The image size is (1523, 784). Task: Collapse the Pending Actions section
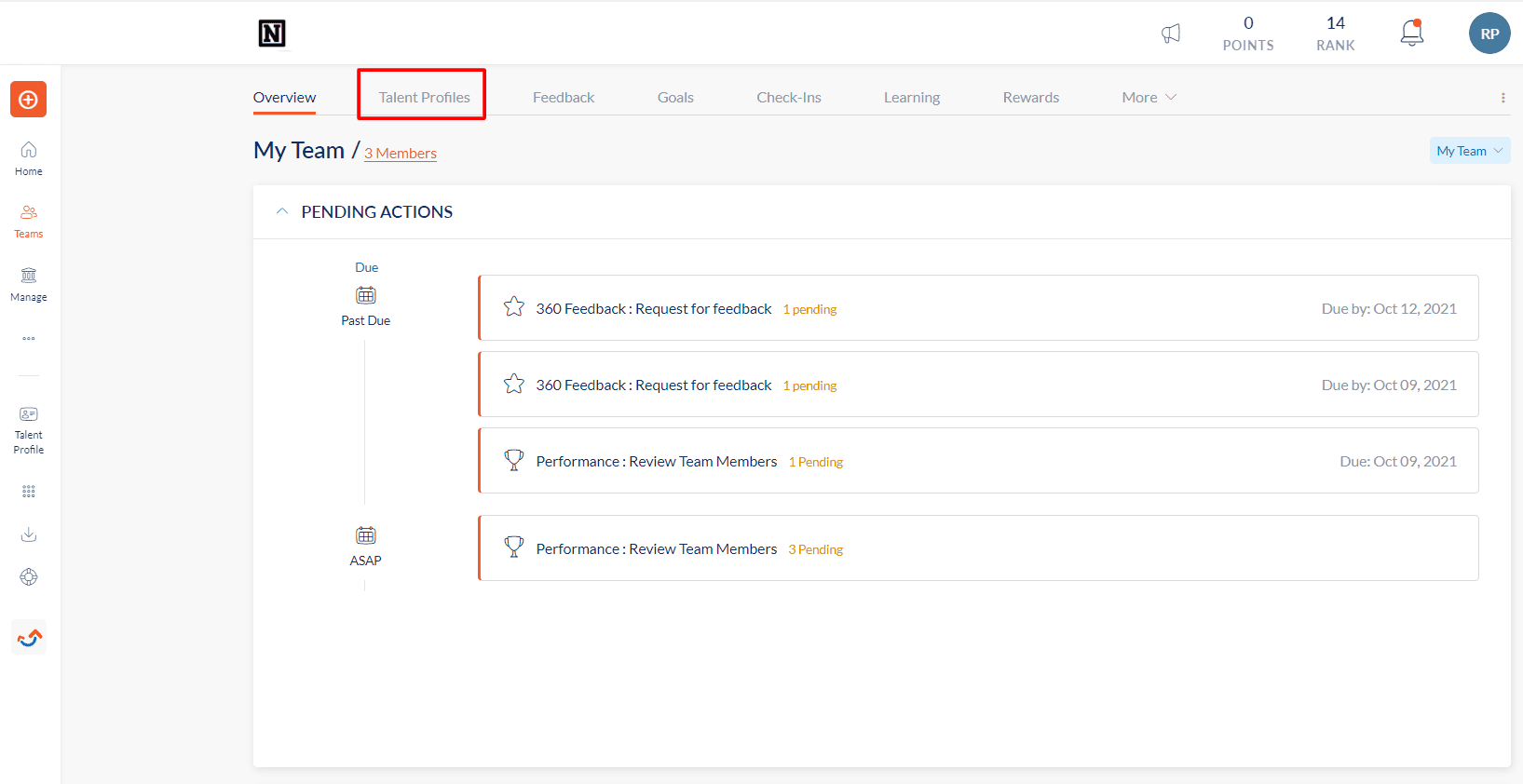pos(282,211)
